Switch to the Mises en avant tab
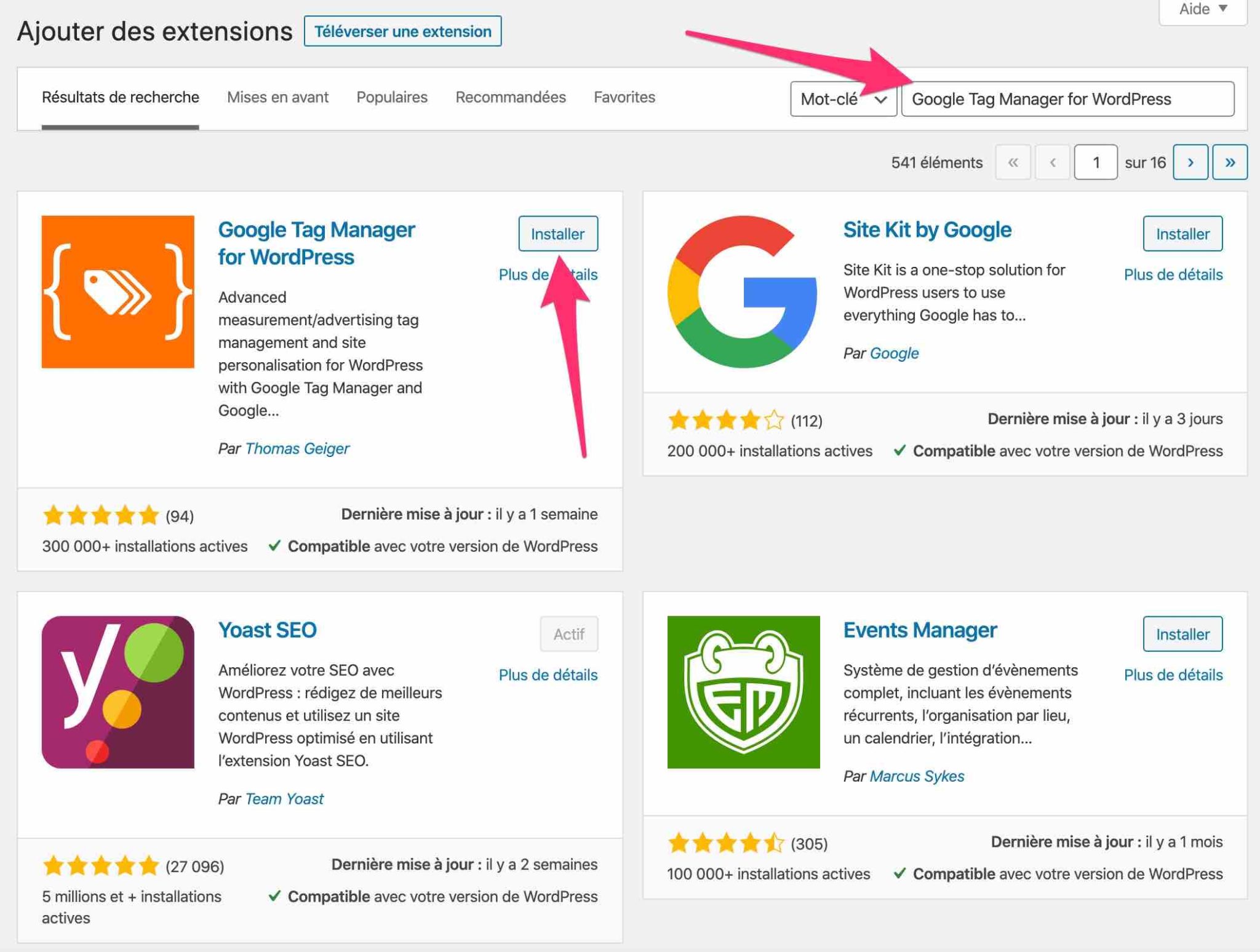The height and width of the screenshot is (952, 1260). [x=278, y=97]
